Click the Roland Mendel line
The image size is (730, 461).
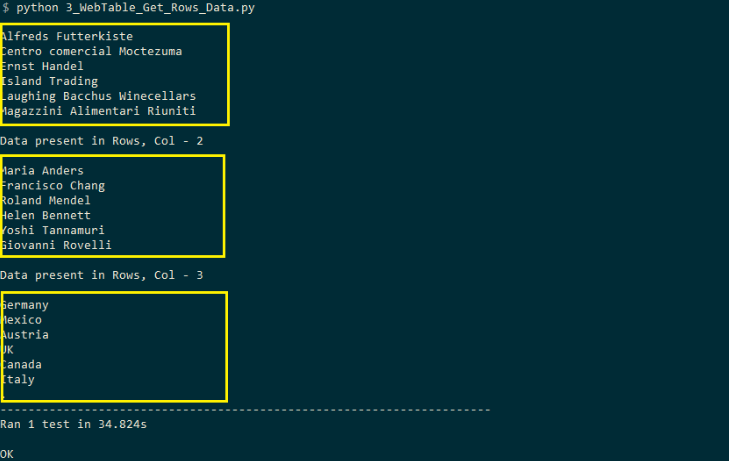tap(46, 200)
